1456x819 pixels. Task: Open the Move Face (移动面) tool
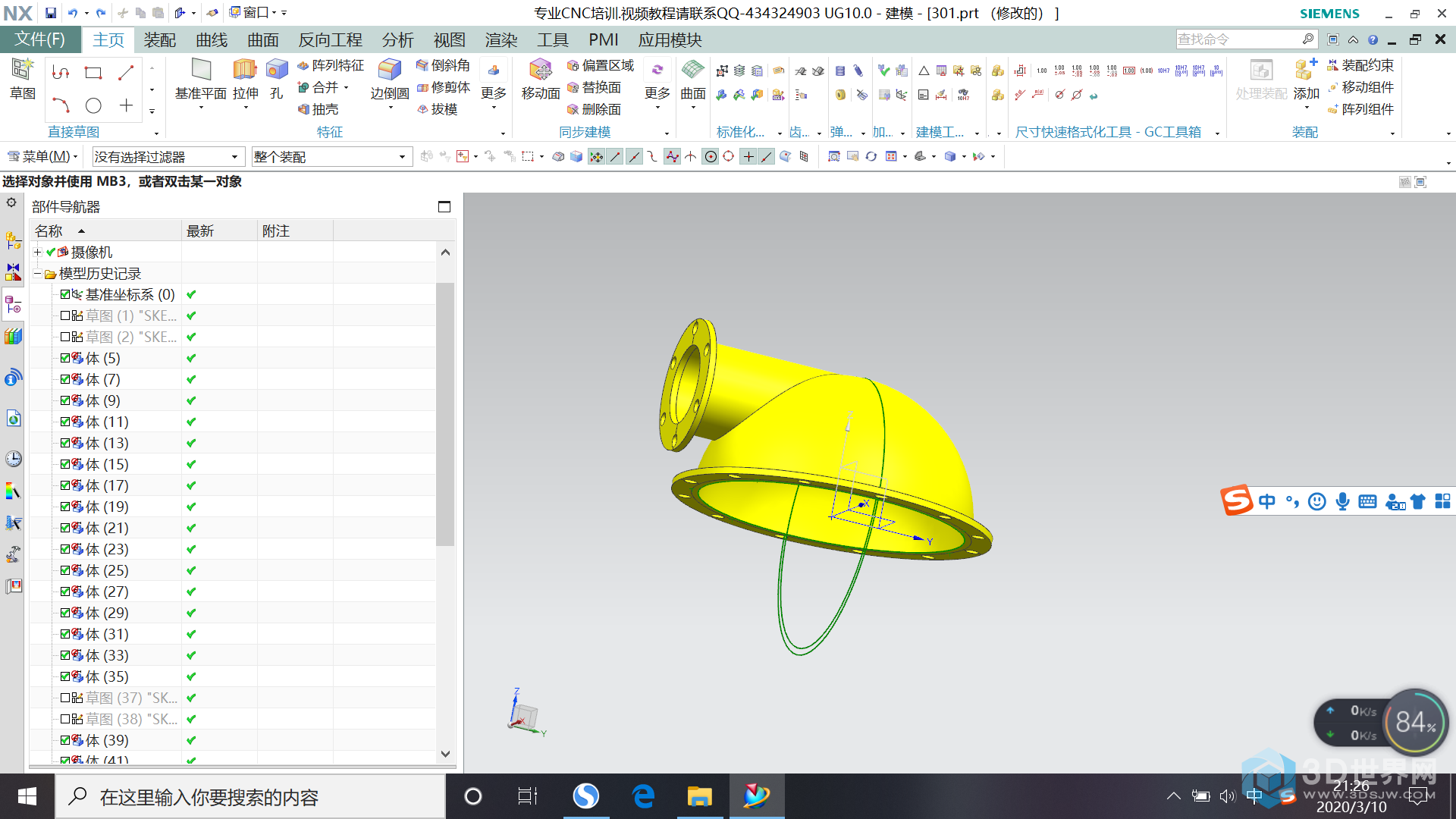(541, 80)
